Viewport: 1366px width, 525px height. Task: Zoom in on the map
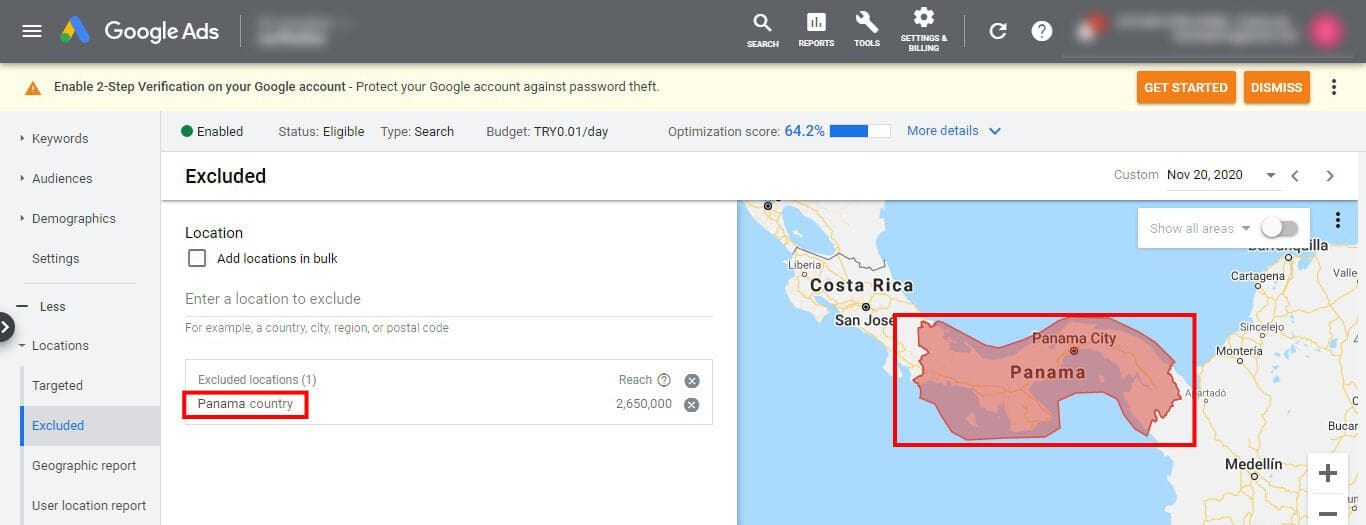pyautogui.click(x=1327, y=473)
